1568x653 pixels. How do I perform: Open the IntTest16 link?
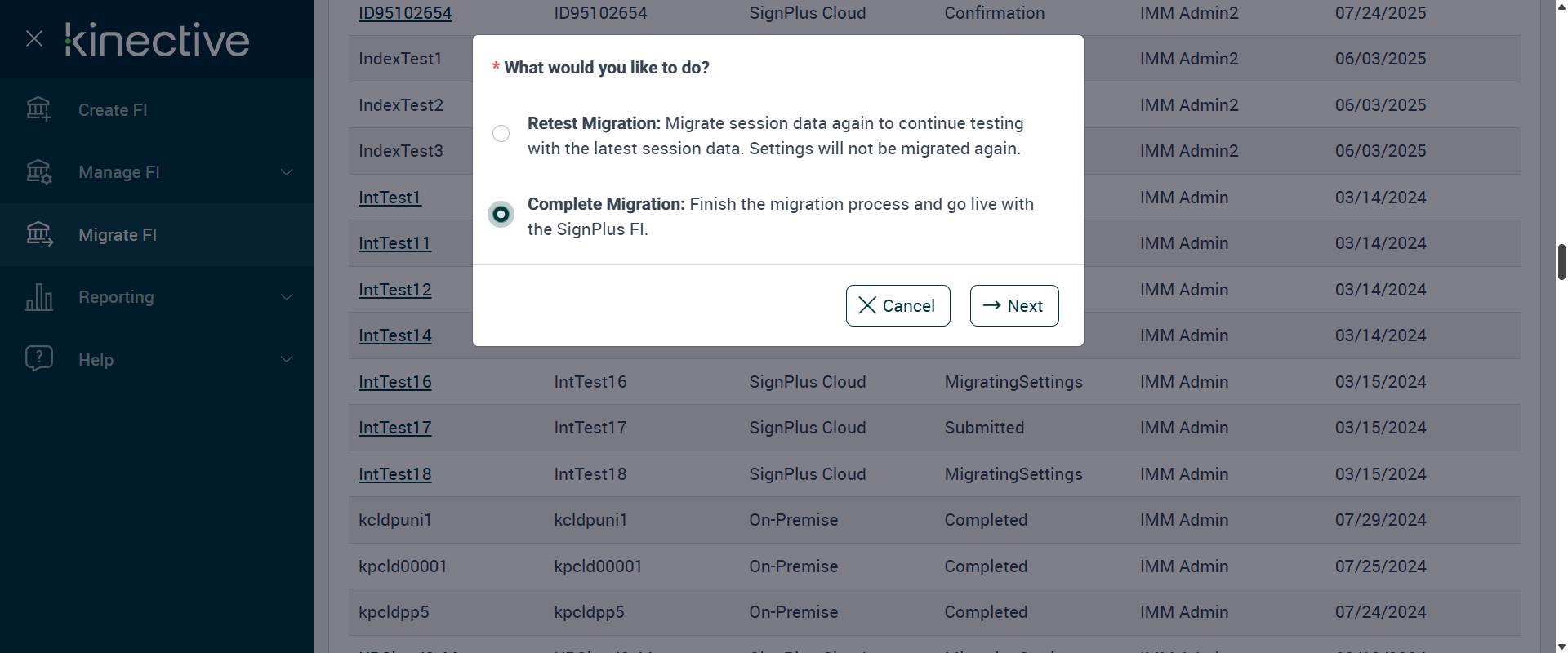tap(394, 382)
